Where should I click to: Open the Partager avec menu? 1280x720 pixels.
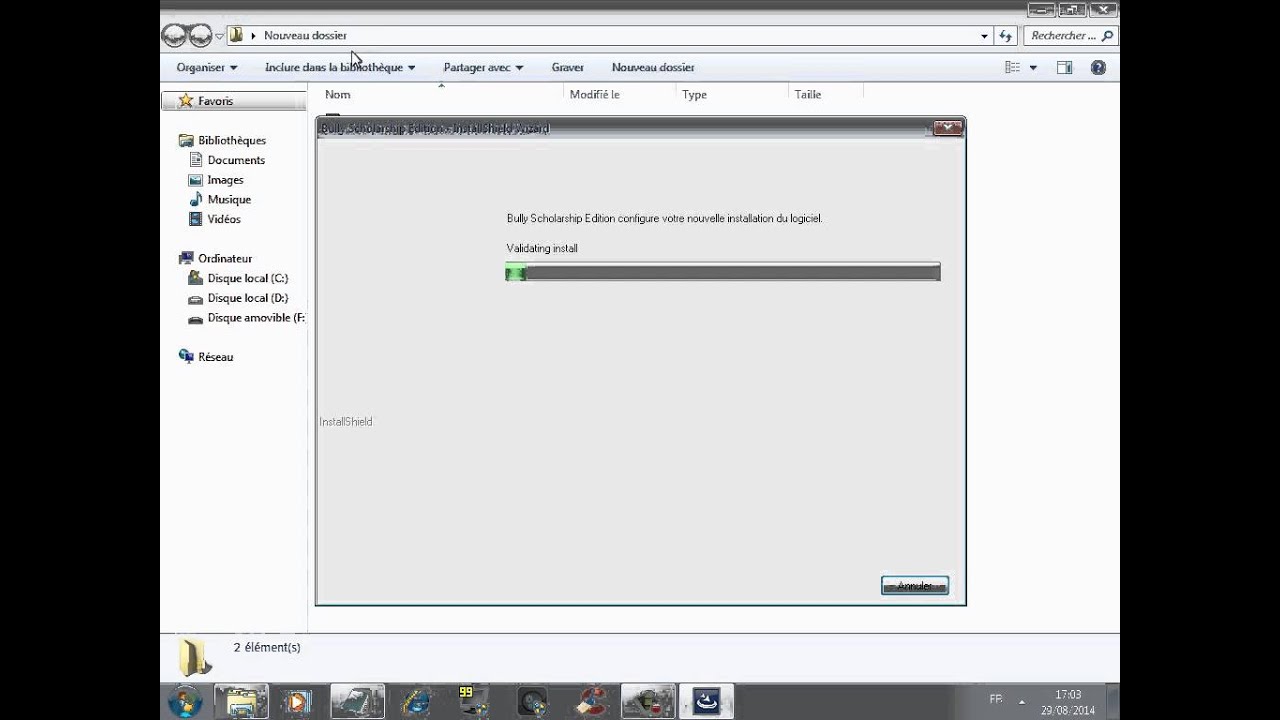click(x=483, y=67)
